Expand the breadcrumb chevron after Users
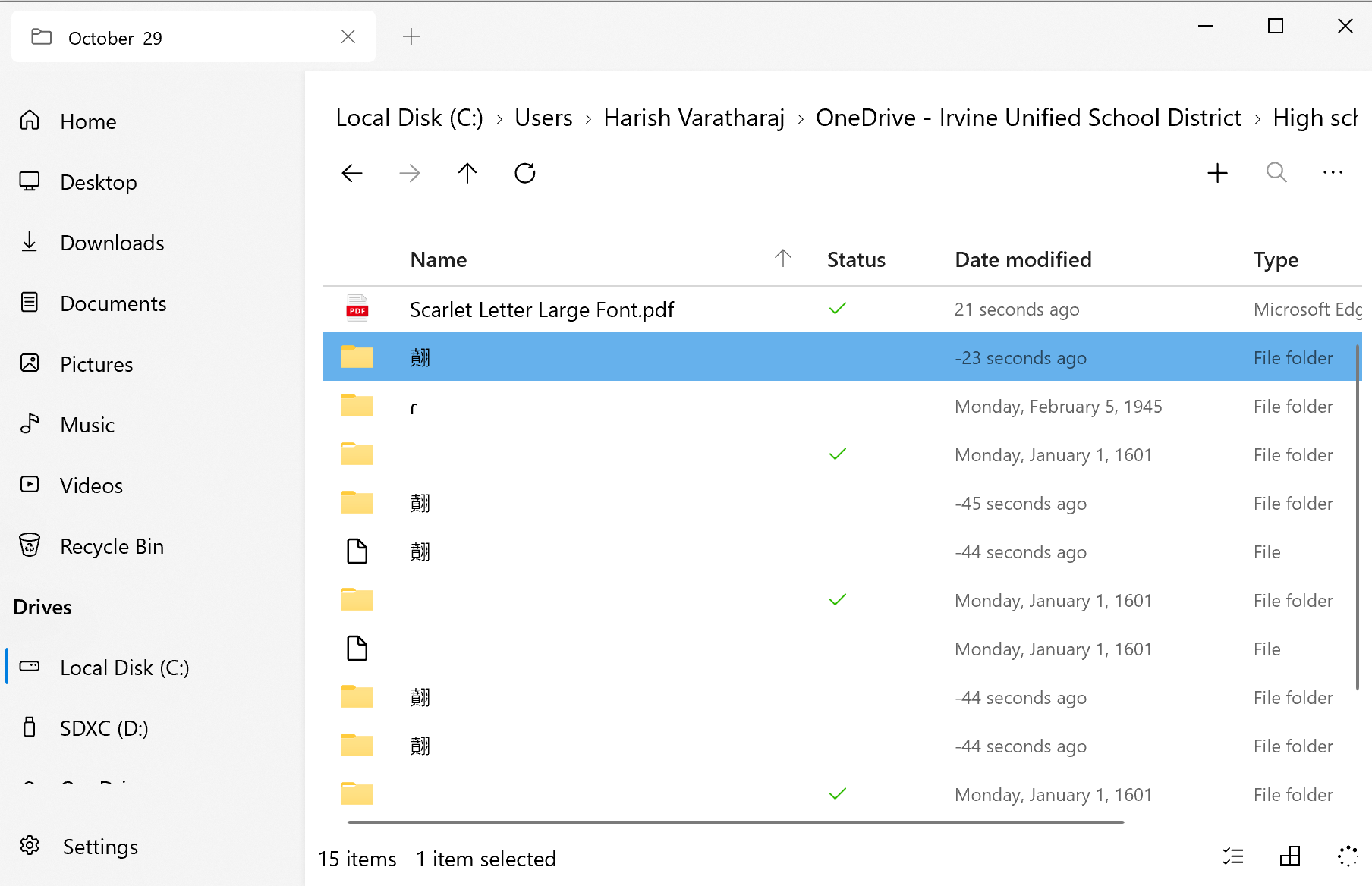 [x=588, y=119]
